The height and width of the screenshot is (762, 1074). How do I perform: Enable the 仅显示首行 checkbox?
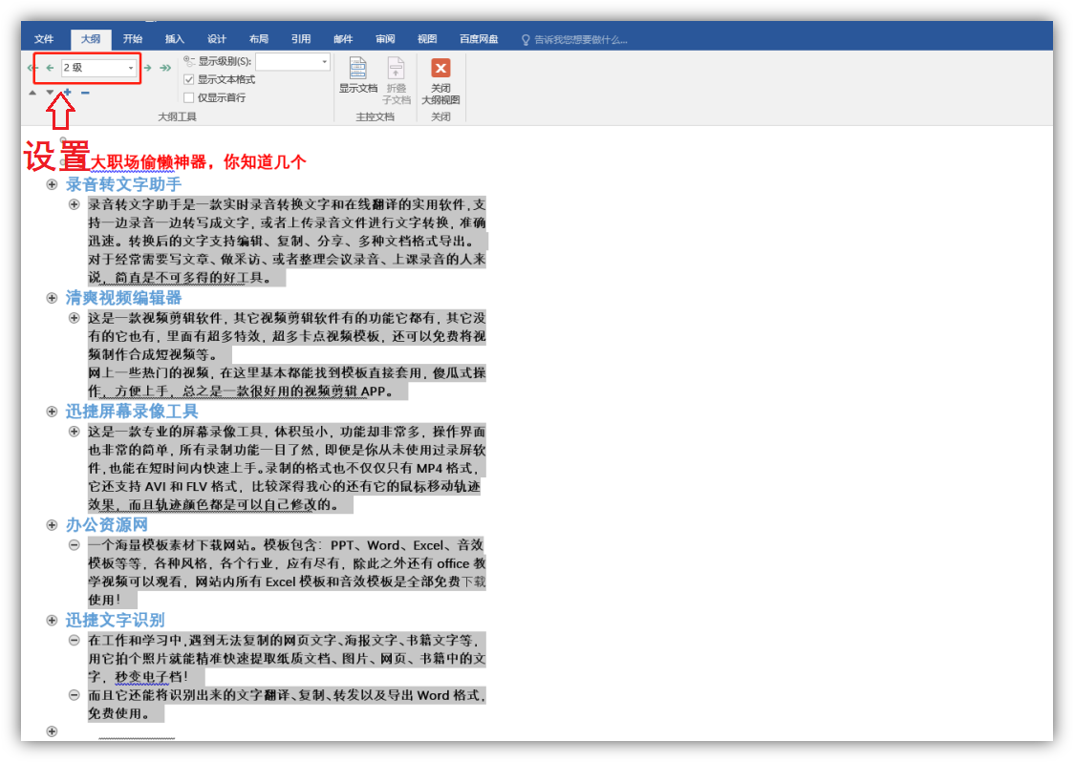tap(189, 97)
